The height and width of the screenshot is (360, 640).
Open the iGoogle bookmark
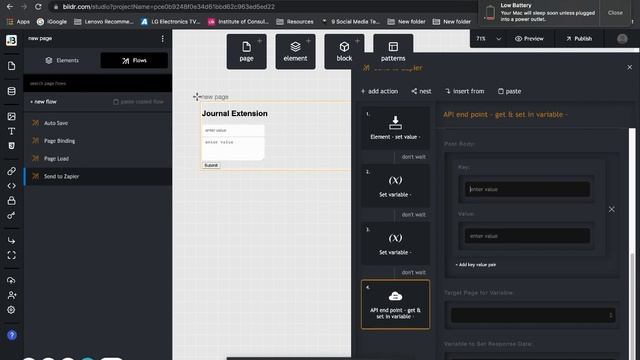[x=52, y=22]
